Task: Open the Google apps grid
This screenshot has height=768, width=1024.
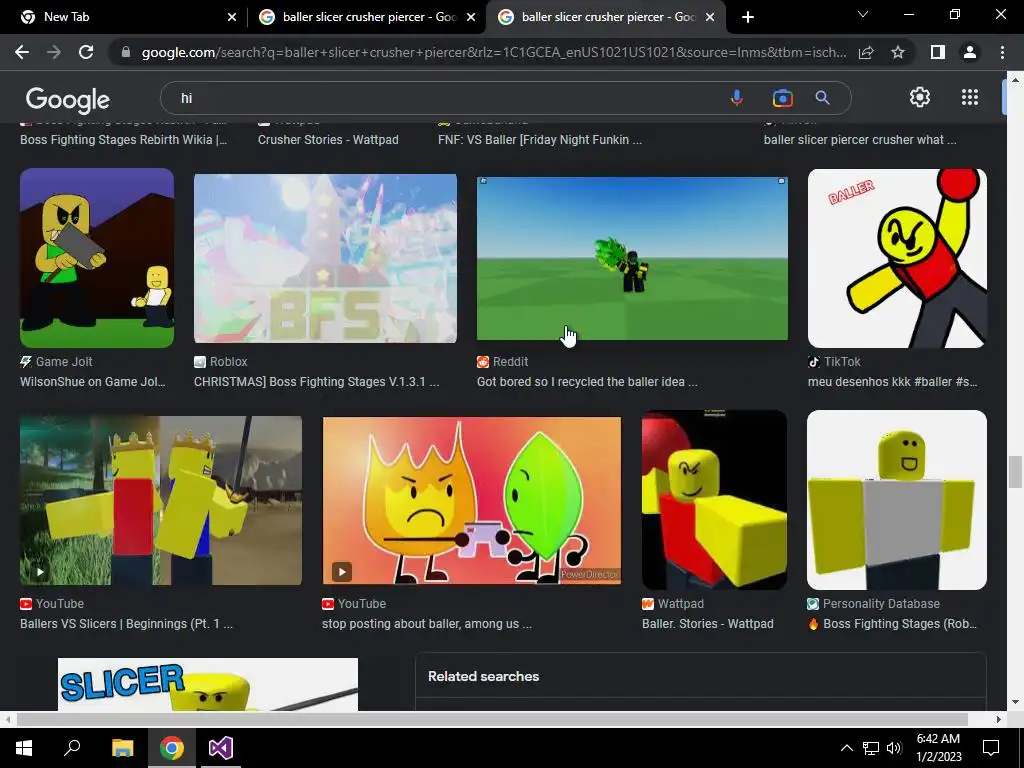Action: click(970, 97)
